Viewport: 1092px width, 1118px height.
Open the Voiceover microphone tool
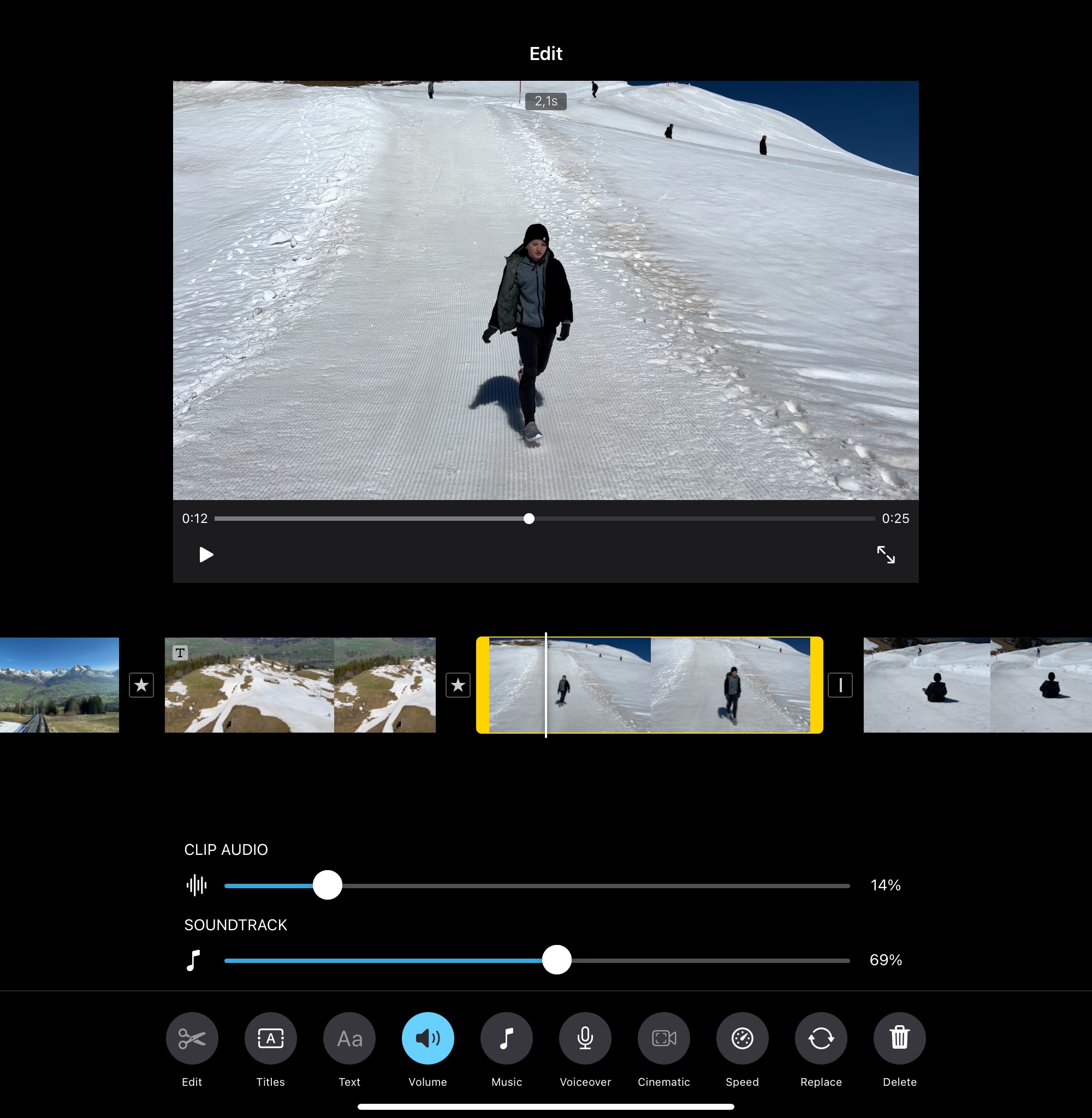tap(585, 1038)
